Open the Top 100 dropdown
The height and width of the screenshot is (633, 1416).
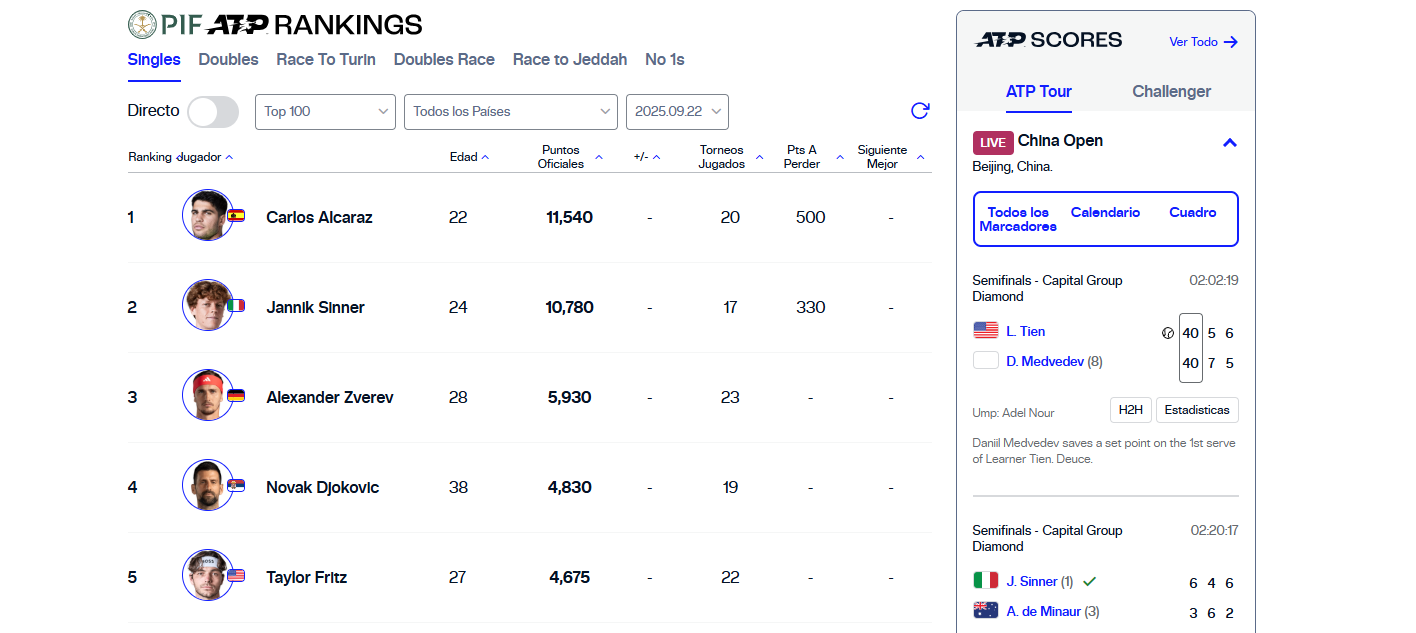[326, 112]
